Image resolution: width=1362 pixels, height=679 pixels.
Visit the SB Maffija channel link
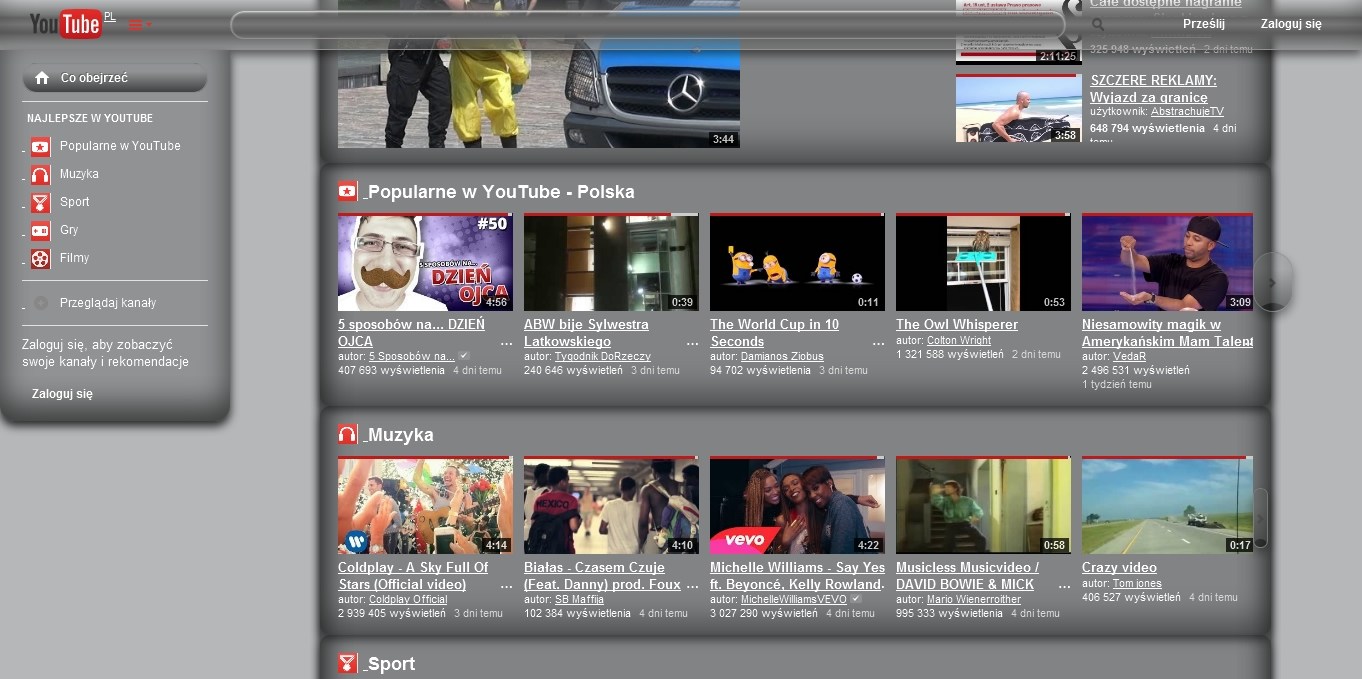click(x=579, y=600)
